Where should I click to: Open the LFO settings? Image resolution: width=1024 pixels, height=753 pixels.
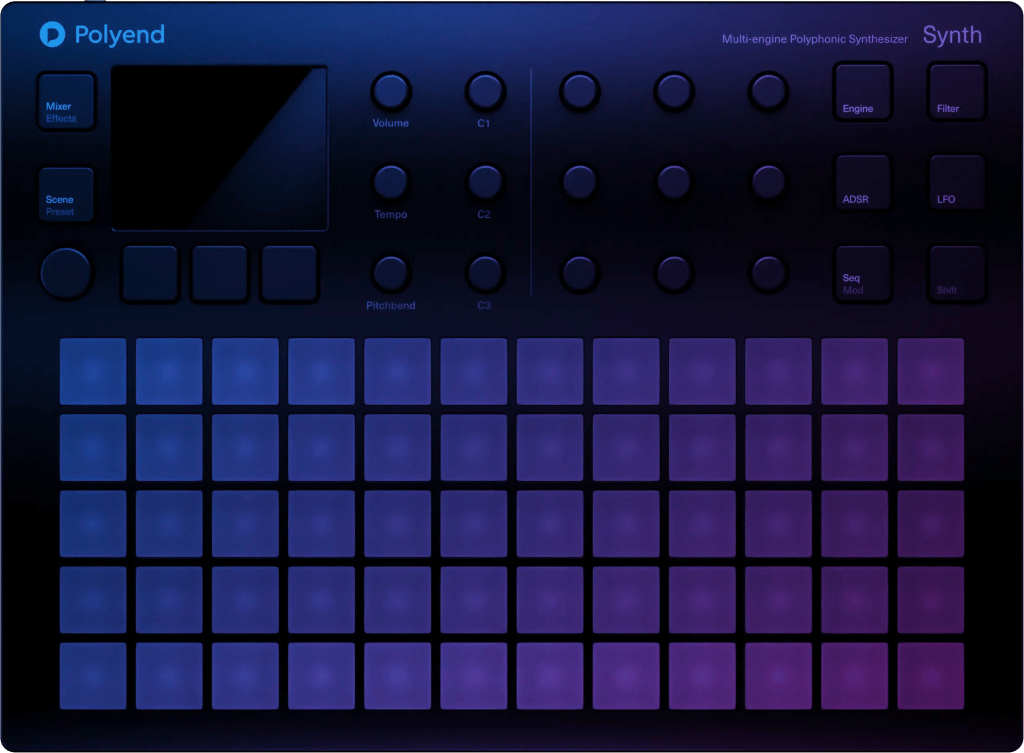956,182
